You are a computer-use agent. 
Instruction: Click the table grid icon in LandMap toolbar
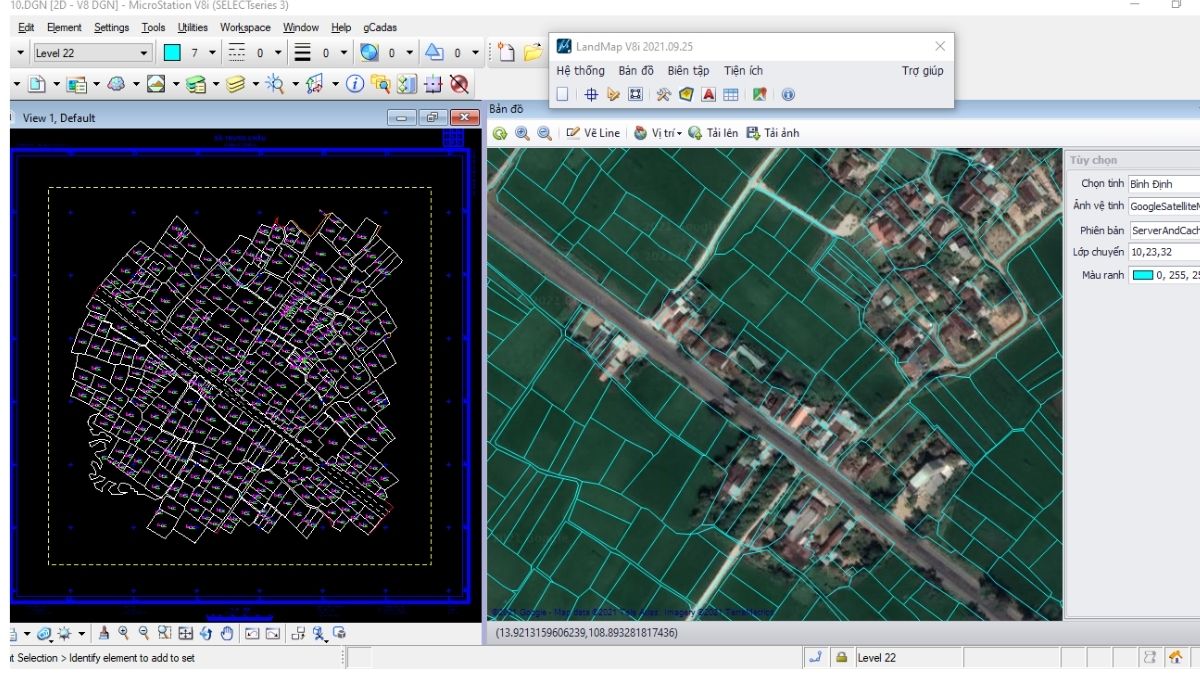(731, 95)
